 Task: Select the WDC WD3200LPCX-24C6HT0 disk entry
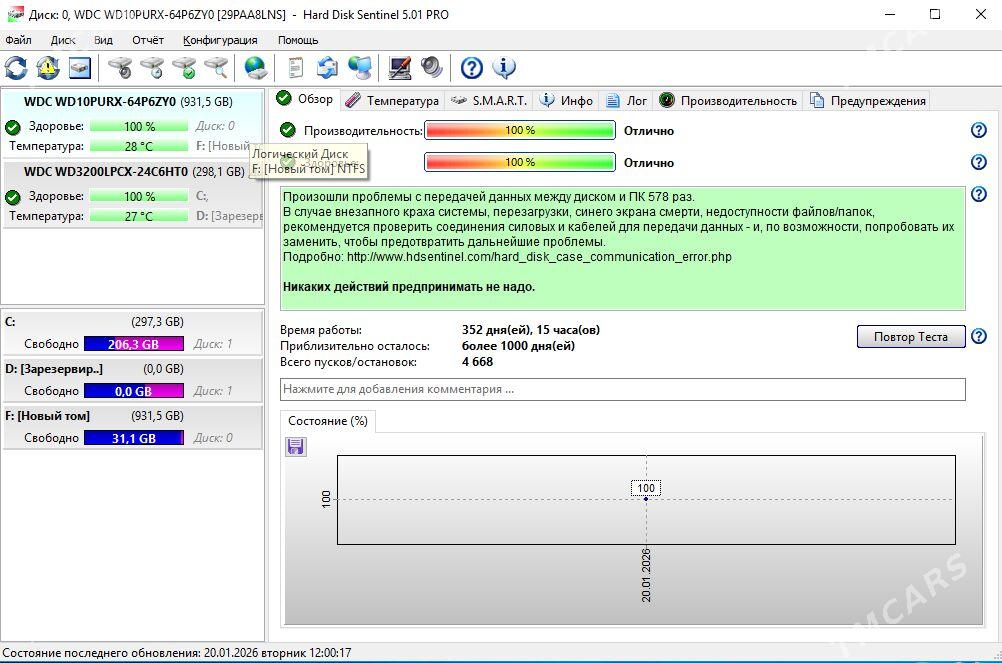tap(106, 172)
